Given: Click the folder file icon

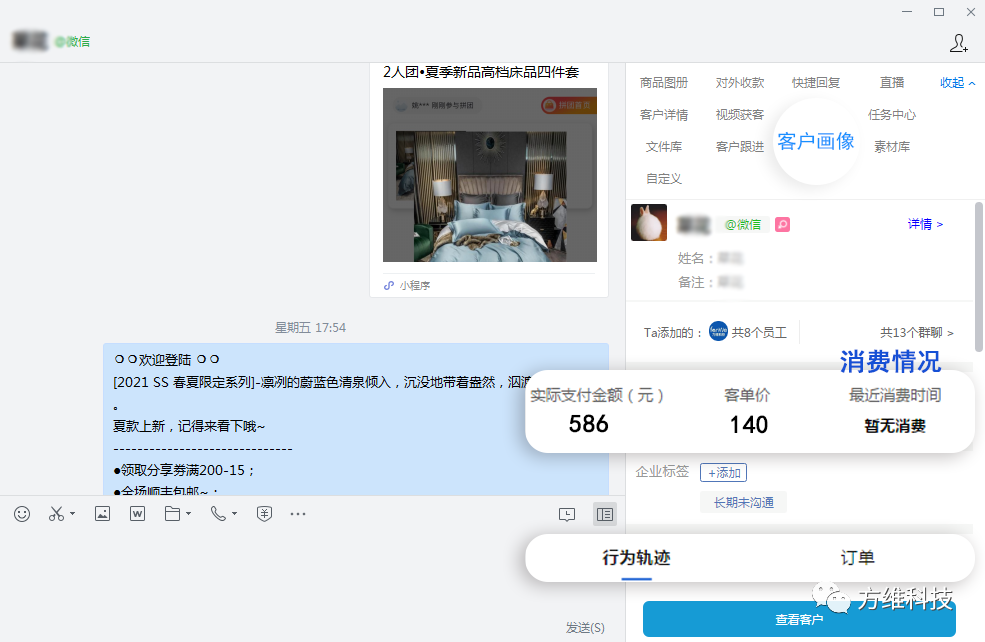Looking at the screenshot, I should pos(172,514).
